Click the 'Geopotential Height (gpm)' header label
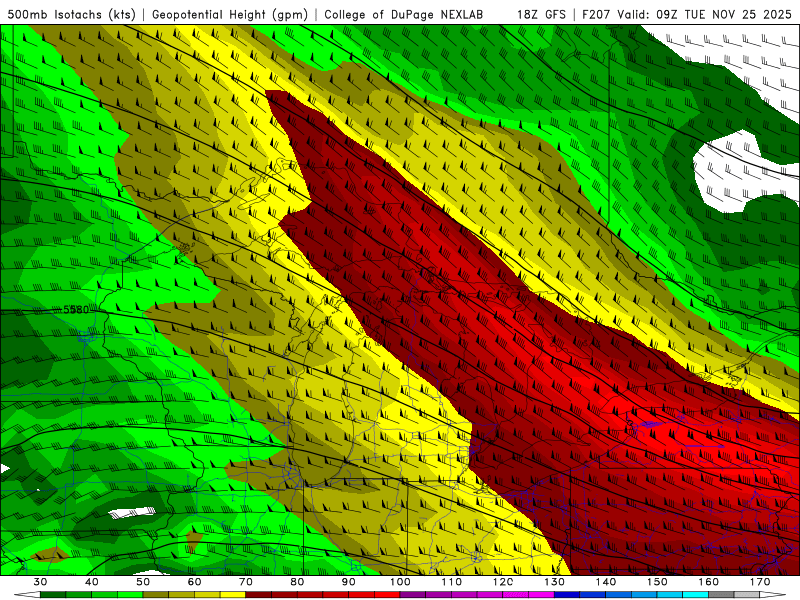 click(x=230, y=14)
